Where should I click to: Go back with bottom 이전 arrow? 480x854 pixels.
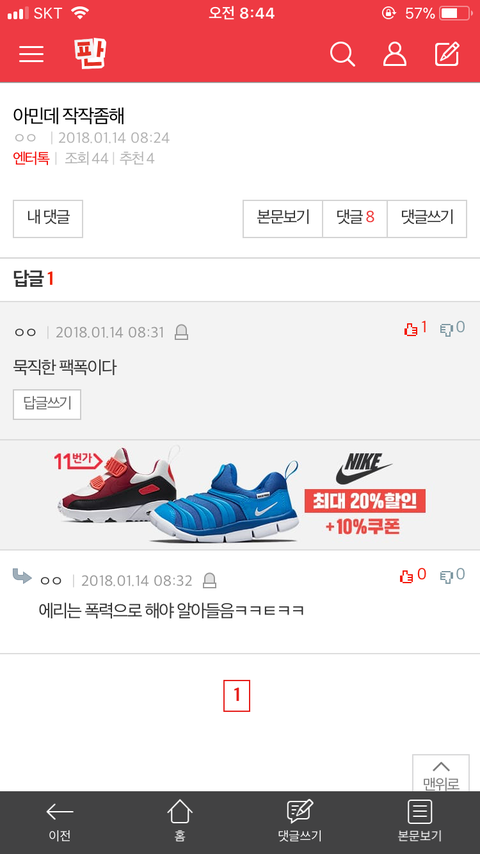(x=59, y=821)
